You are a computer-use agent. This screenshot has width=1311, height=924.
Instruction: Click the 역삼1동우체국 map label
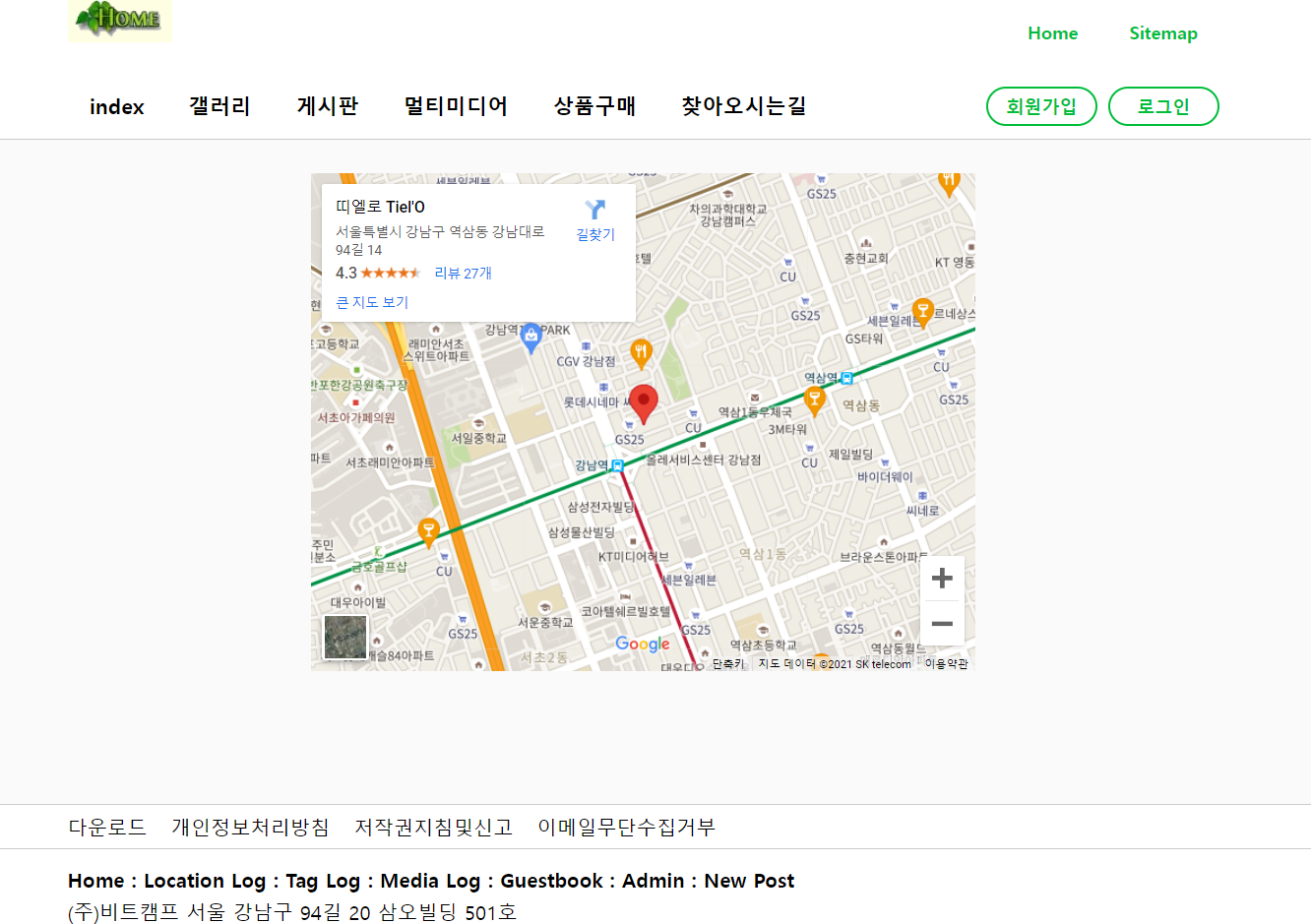point(755,412)
